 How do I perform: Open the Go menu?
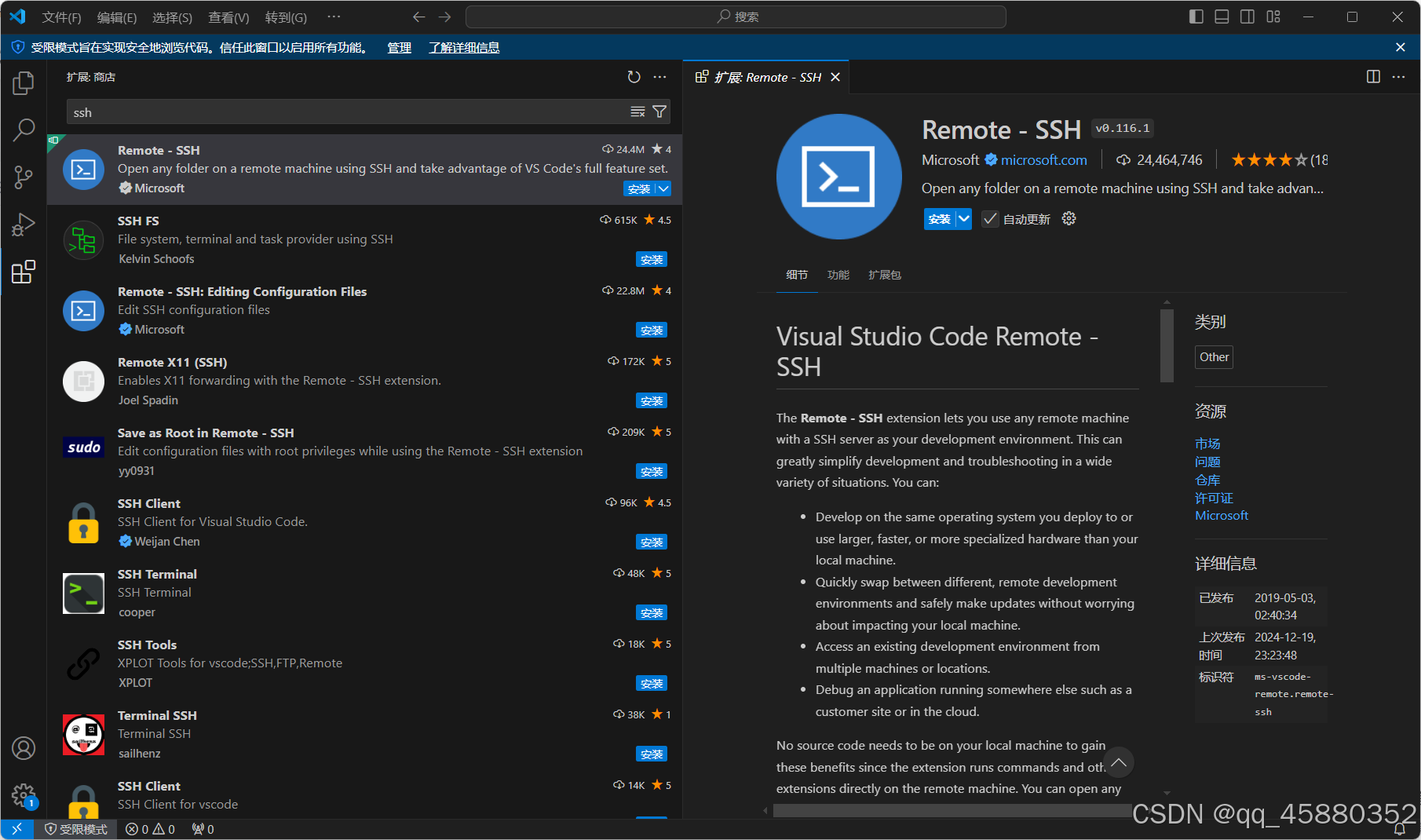click(x=286, y=16)
